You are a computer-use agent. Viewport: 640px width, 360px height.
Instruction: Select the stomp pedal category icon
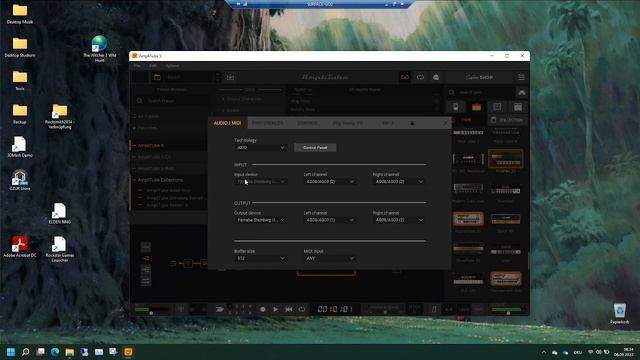tap(456, 107)
